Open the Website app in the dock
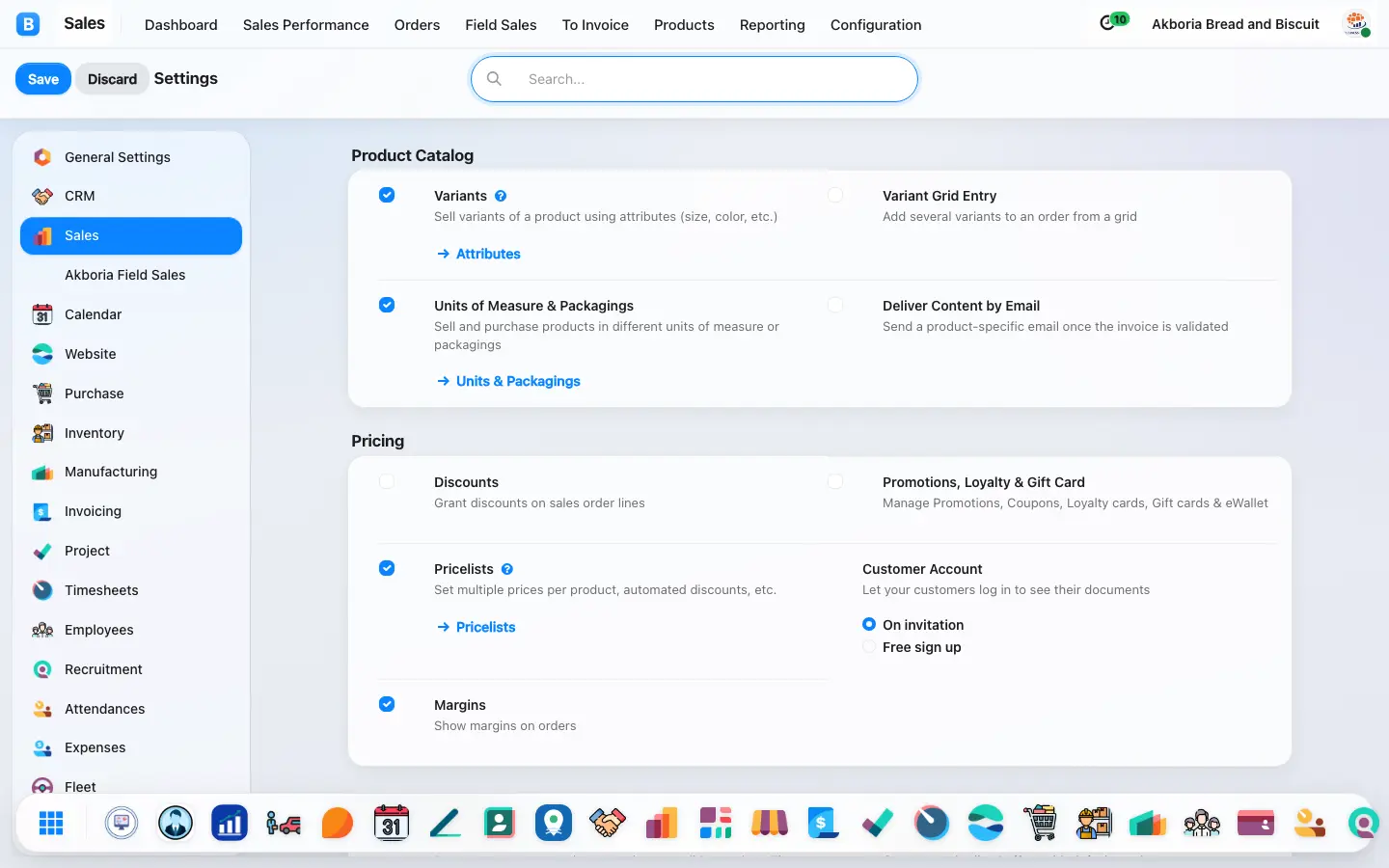This screenshot has height=868, width=1389. pyautogui.click(x=986, y=823)
